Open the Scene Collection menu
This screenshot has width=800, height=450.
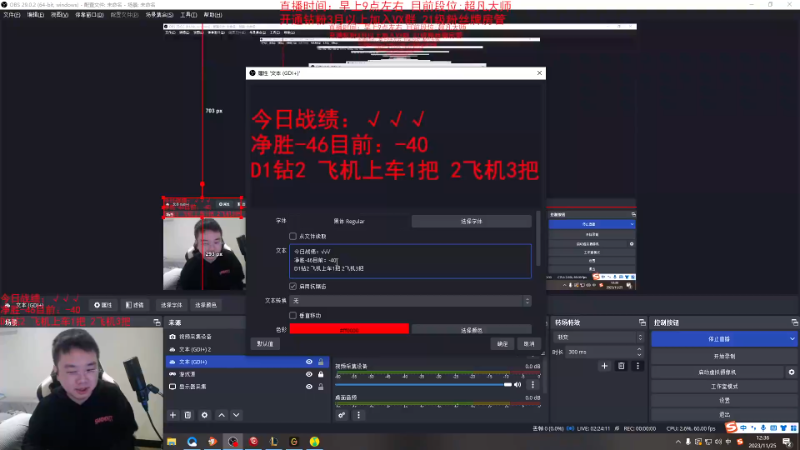[159, 15]
